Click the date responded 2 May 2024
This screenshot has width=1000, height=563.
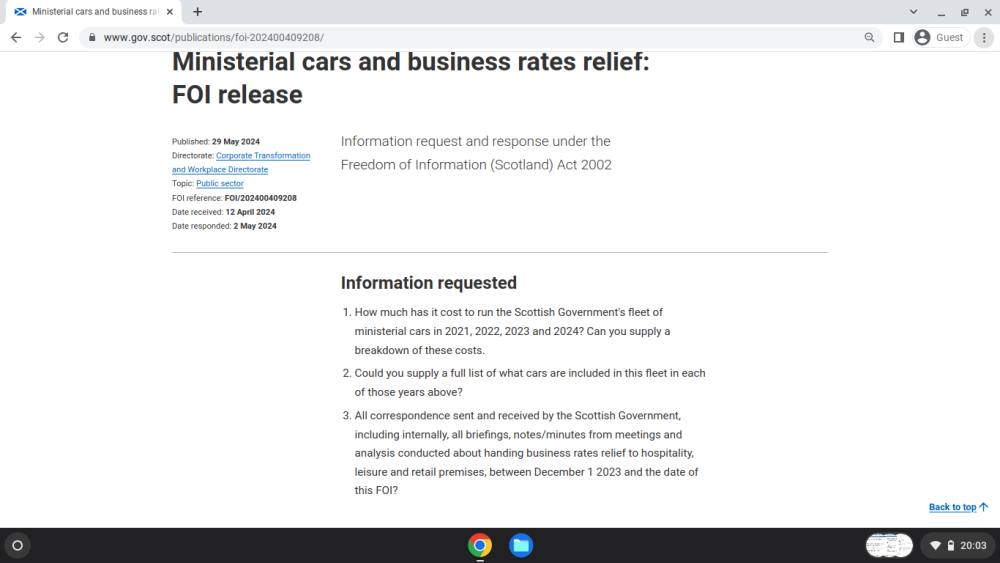click(254, 226)
